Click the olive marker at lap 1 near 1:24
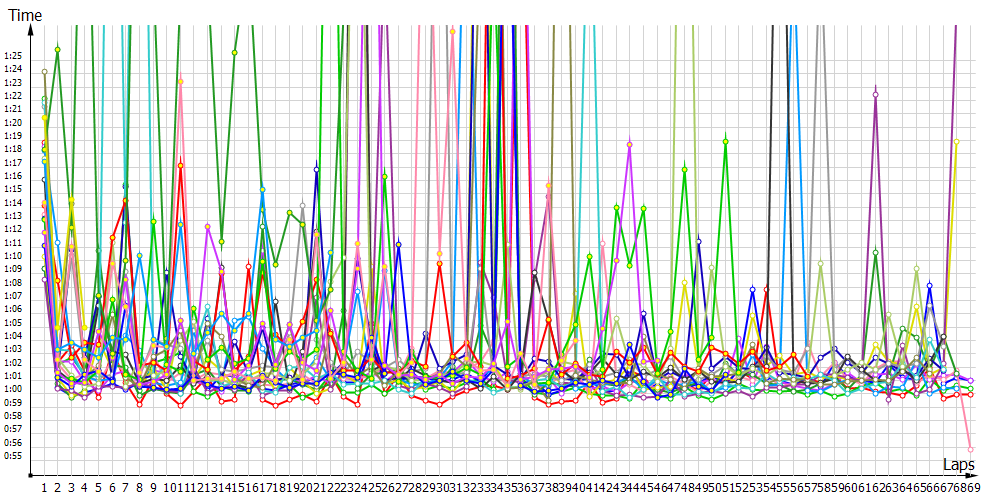Viewport: 1000px width, 500px height. click(x=44, y=72)
